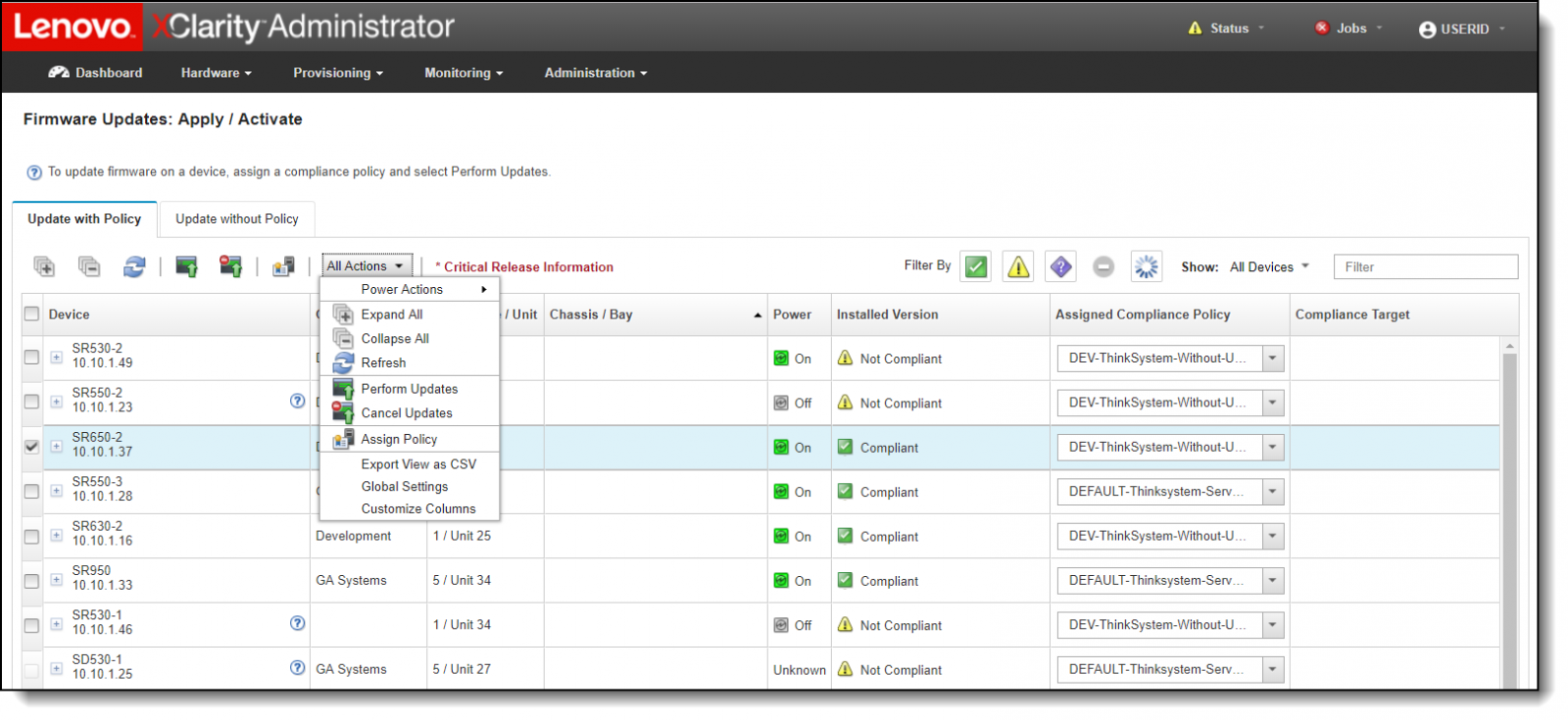The image size is (1568, 720).
Task: Expand the SR950 device row
Action: [x=56, y=579]
